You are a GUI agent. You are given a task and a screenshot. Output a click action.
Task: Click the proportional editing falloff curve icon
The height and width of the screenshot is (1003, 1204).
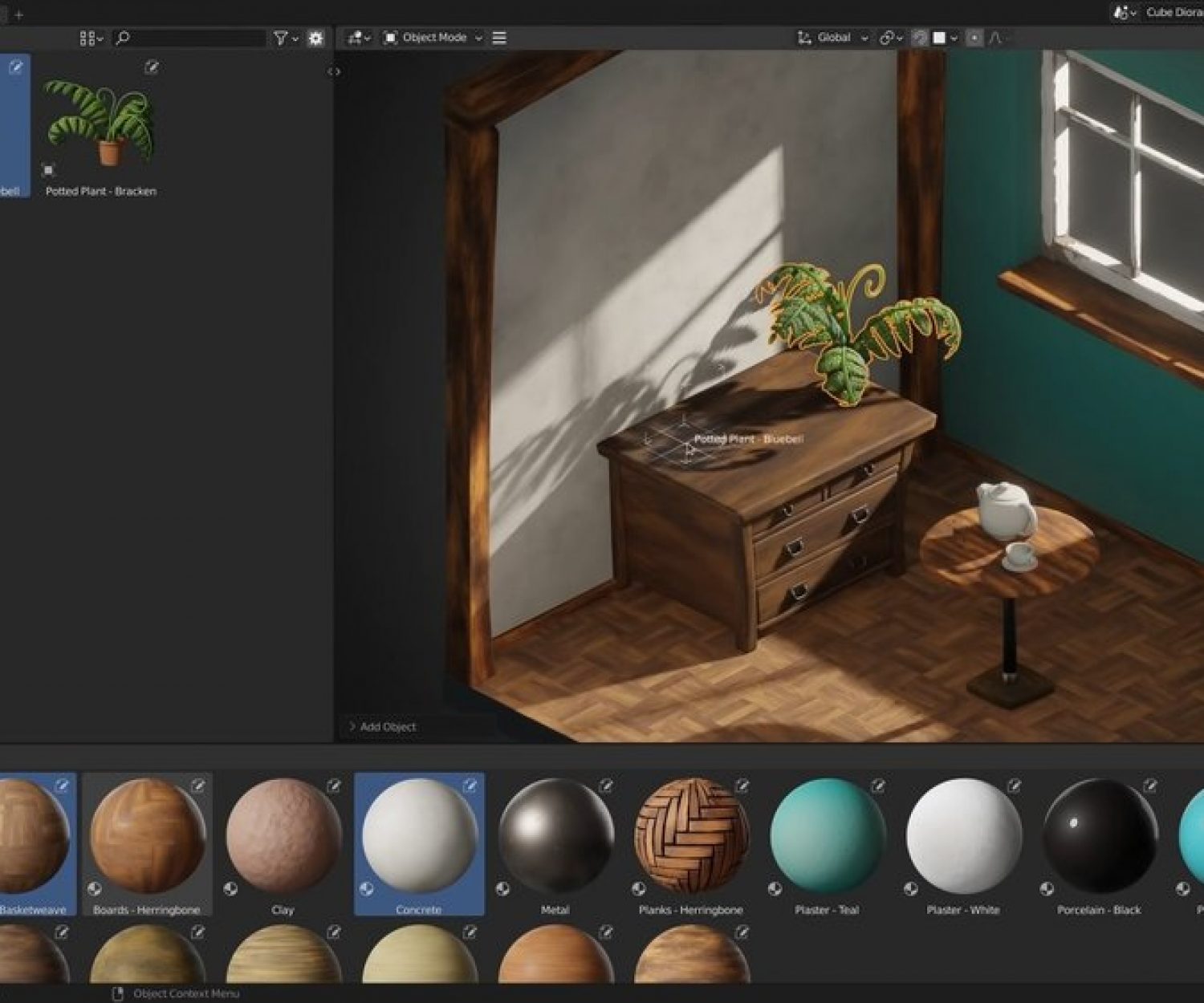coord(995,38)
